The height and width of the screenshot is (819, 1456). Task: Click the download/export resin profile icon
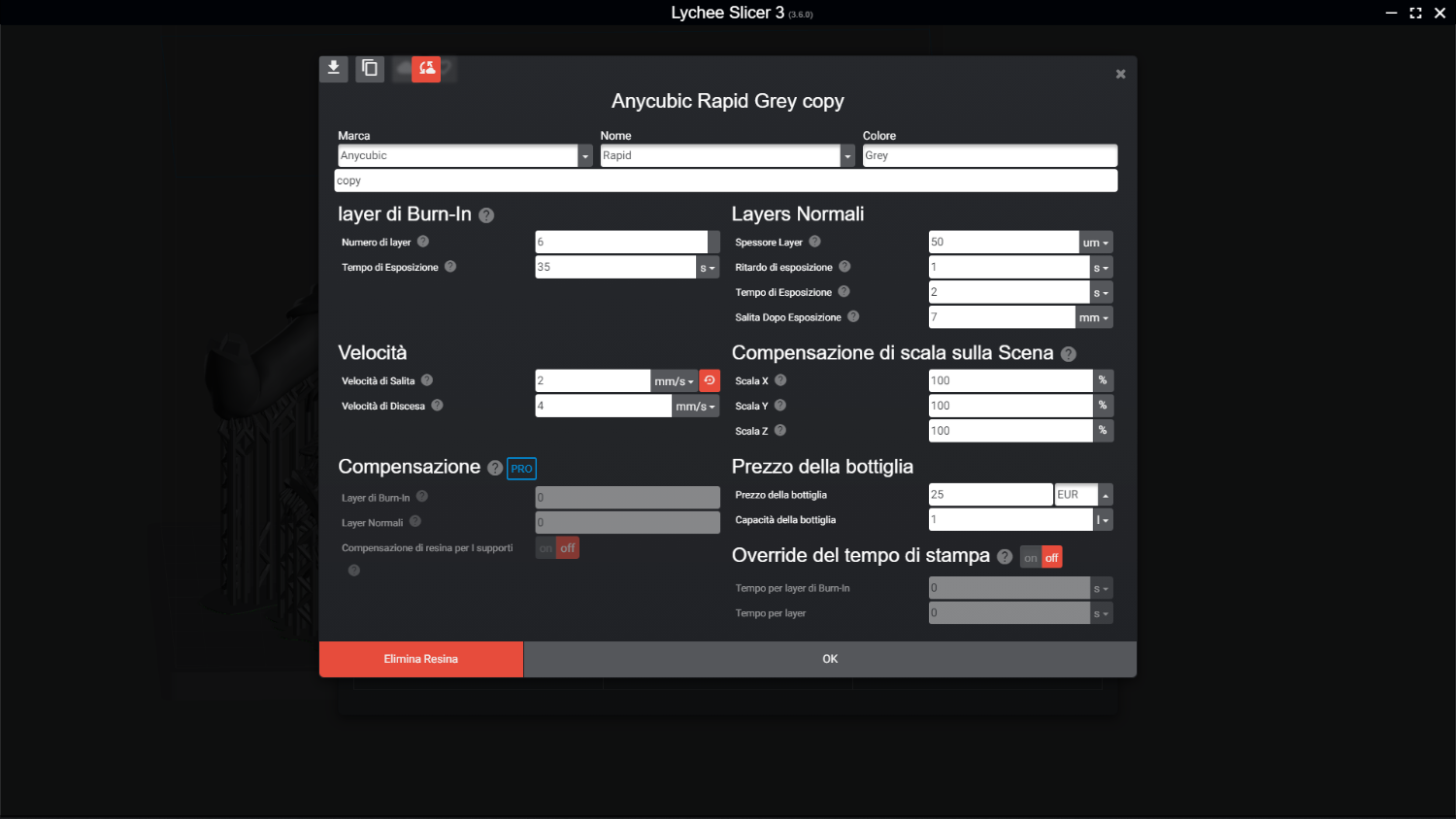[333, 68]
